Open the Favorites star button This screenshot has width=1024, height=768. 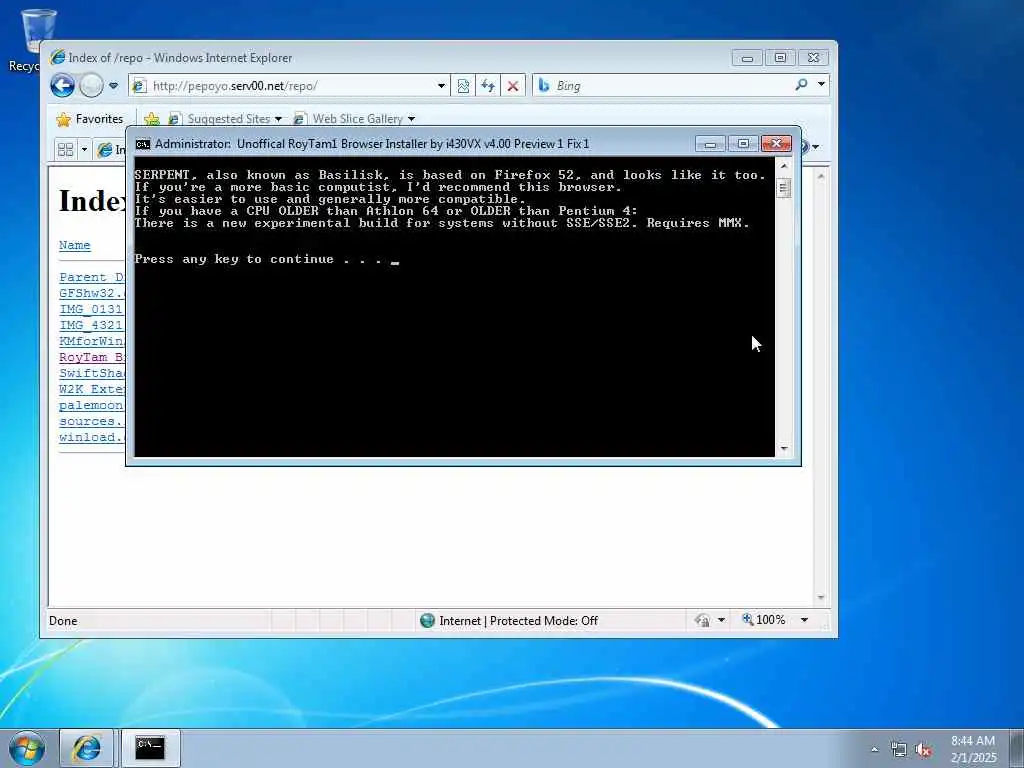click(x=89, y=119)
